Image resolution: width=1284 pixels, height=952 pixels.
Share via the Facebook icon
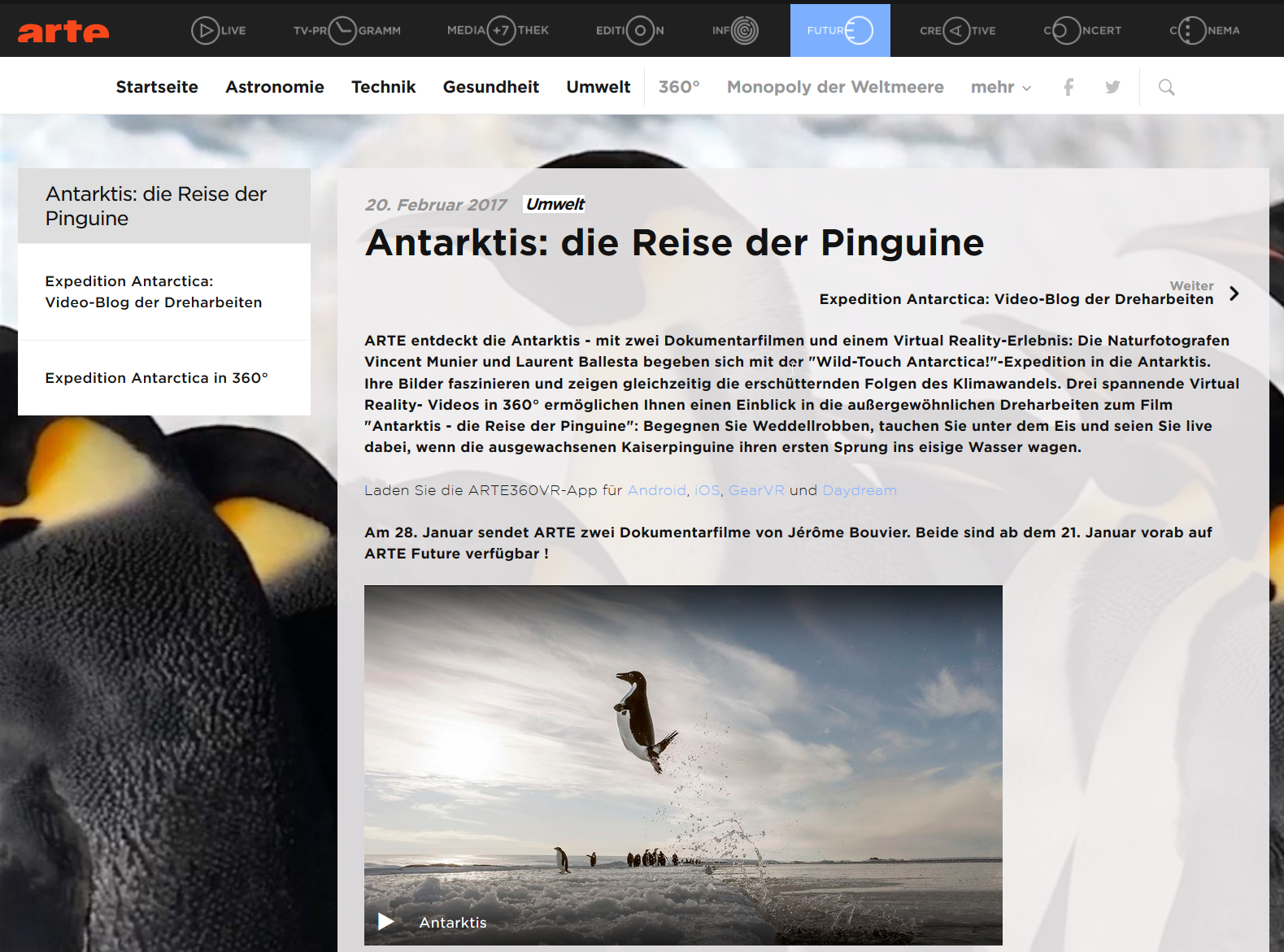point(1069,87)
